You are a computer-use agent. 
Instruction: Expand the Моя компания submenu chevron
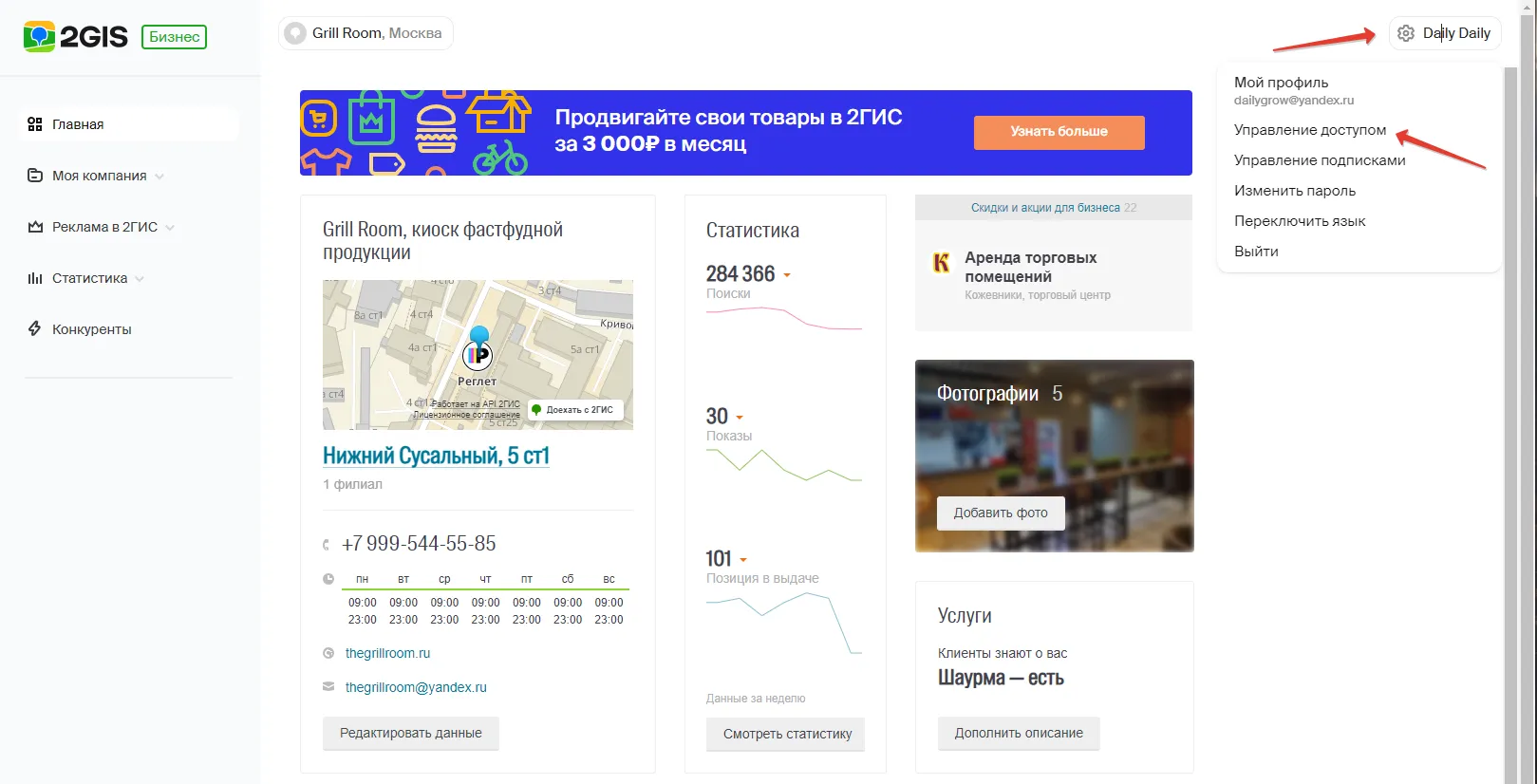pos(159,177)
